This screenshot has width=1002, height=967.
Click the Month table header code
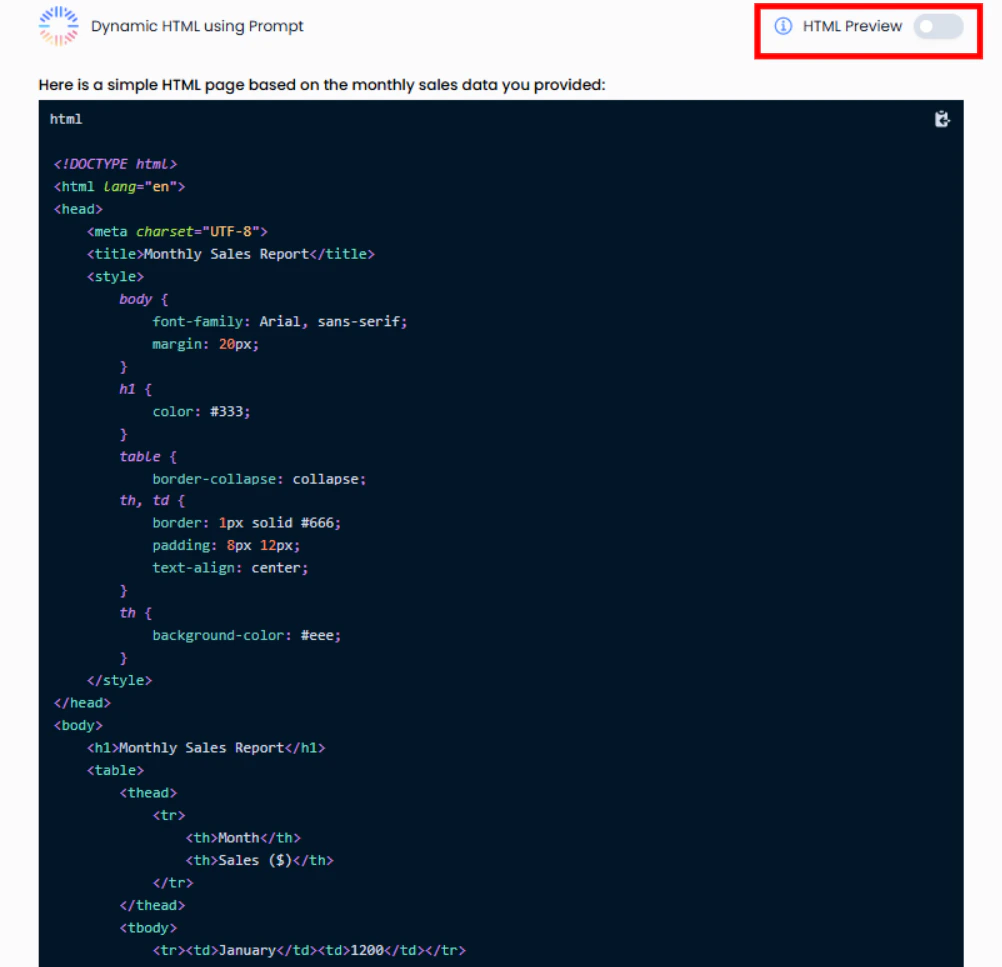click(243, 837)
